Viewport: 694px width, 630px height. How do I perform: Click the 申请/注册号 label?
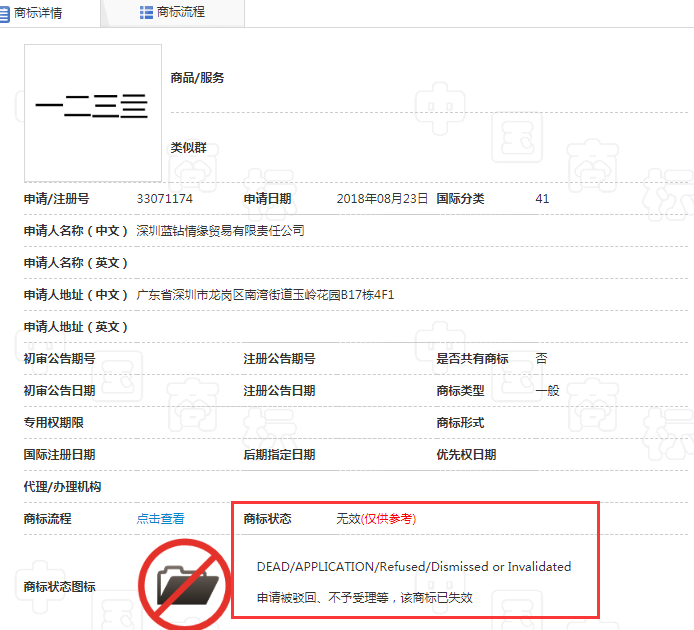(56, 199)
